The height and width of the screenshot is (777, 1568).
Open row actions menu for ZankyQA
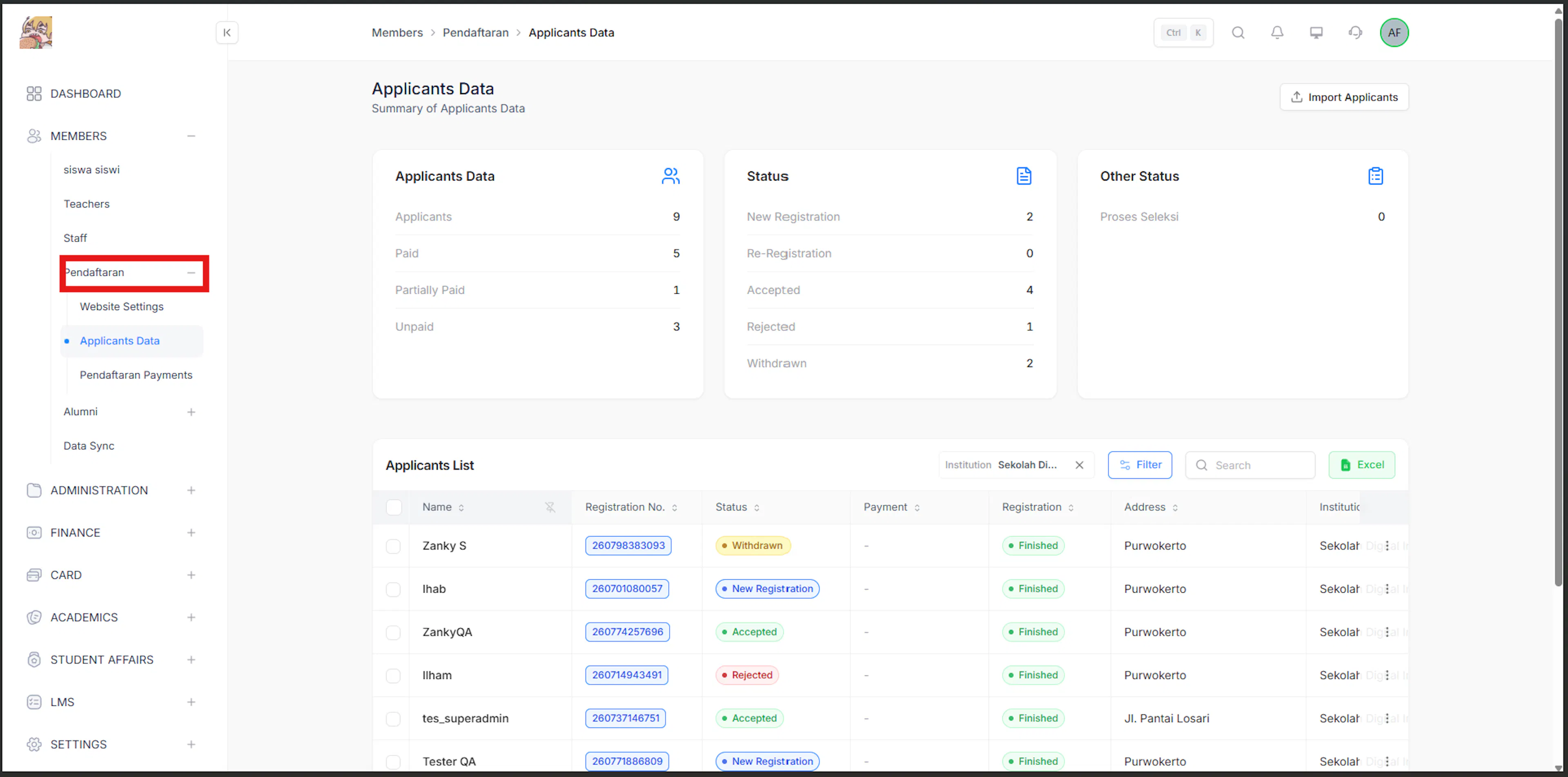point(1387,632)
